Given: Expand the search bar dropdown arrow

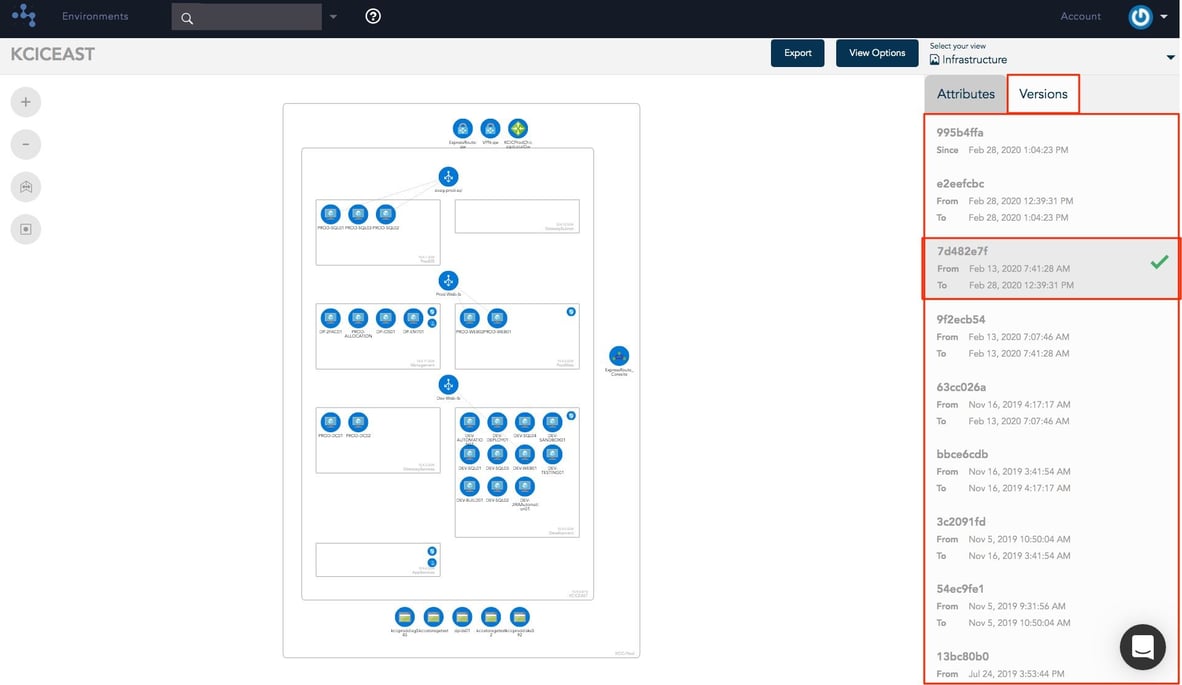Looking at the screenshot, I should click(x=332, y=16).
